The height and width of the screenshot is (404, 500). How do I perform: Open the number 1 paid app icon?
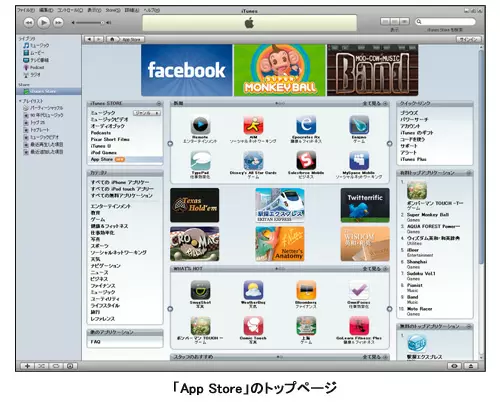point(417,190)
